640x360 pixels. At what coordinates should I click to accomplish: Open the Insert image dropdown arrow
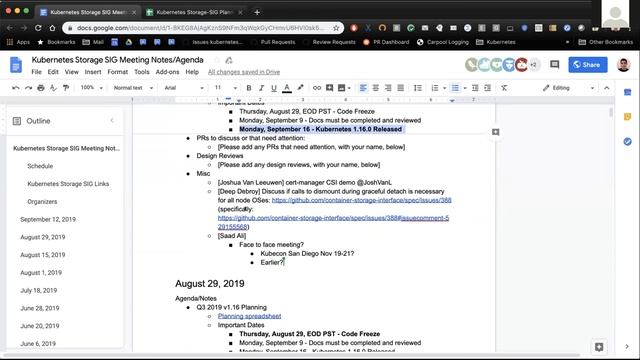pos(349,88)
